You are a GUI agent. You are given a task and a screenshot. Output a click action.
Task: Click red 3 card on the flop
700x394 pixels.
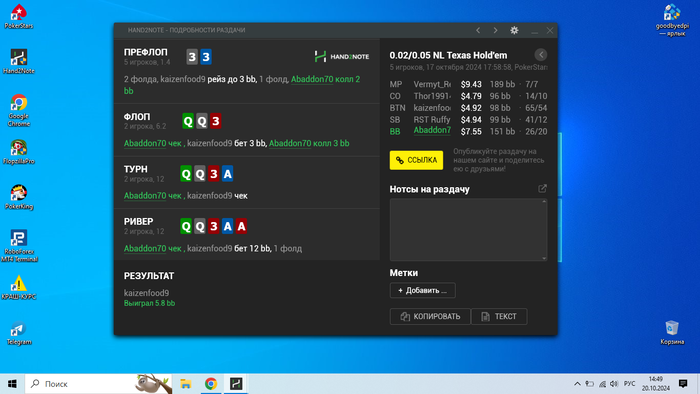[216, 121]
